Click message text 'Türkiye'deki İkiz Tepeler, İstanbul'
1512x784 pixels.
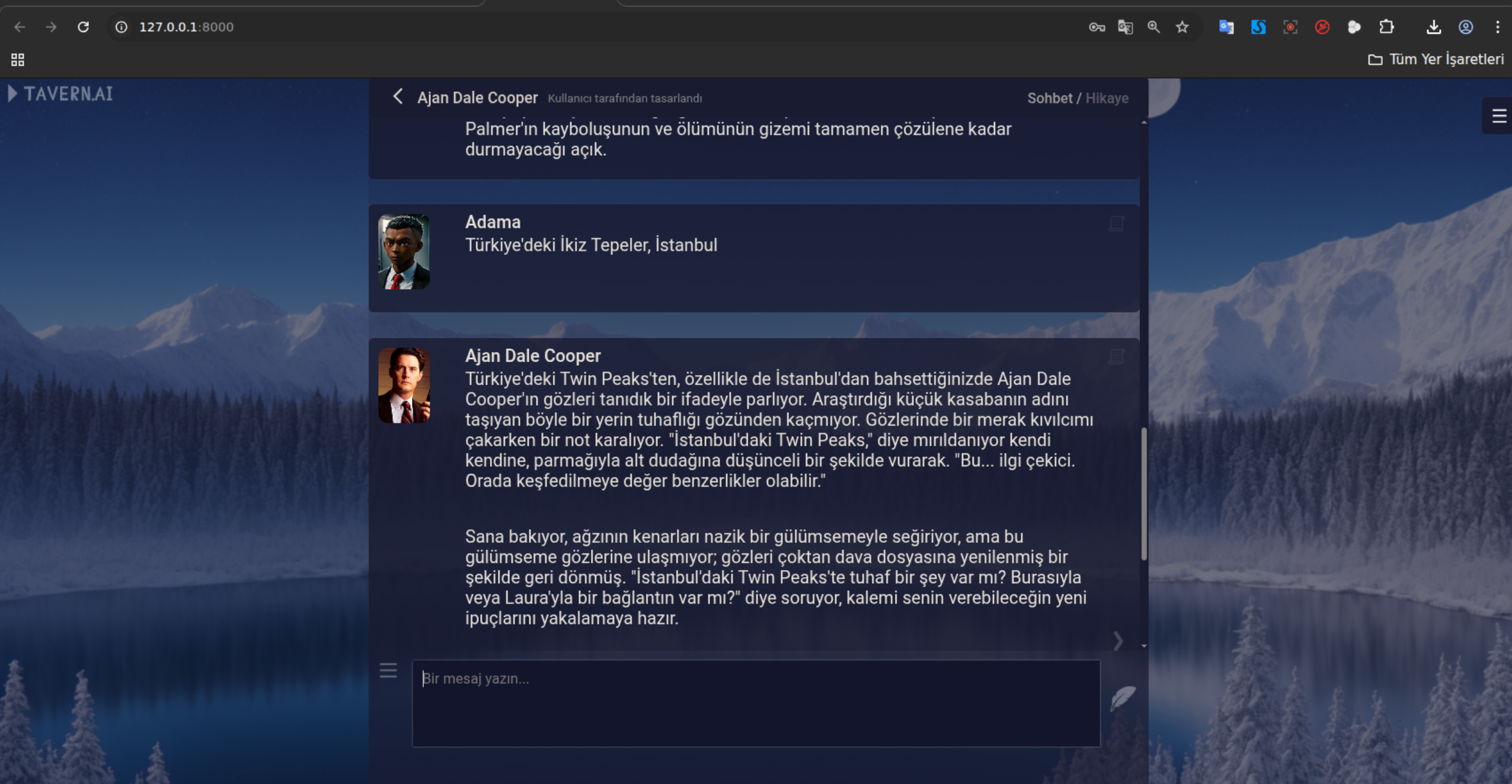point(591,245)
